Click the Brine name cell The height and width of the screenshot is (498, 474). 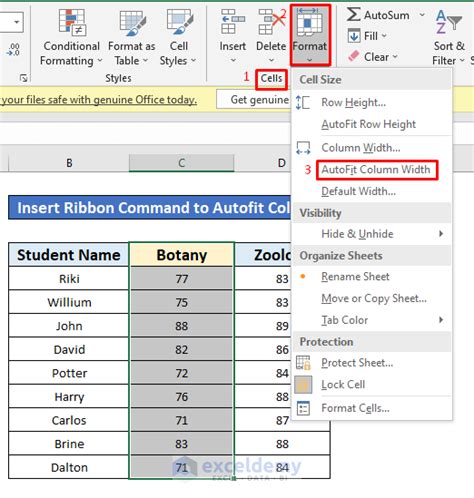69,444
